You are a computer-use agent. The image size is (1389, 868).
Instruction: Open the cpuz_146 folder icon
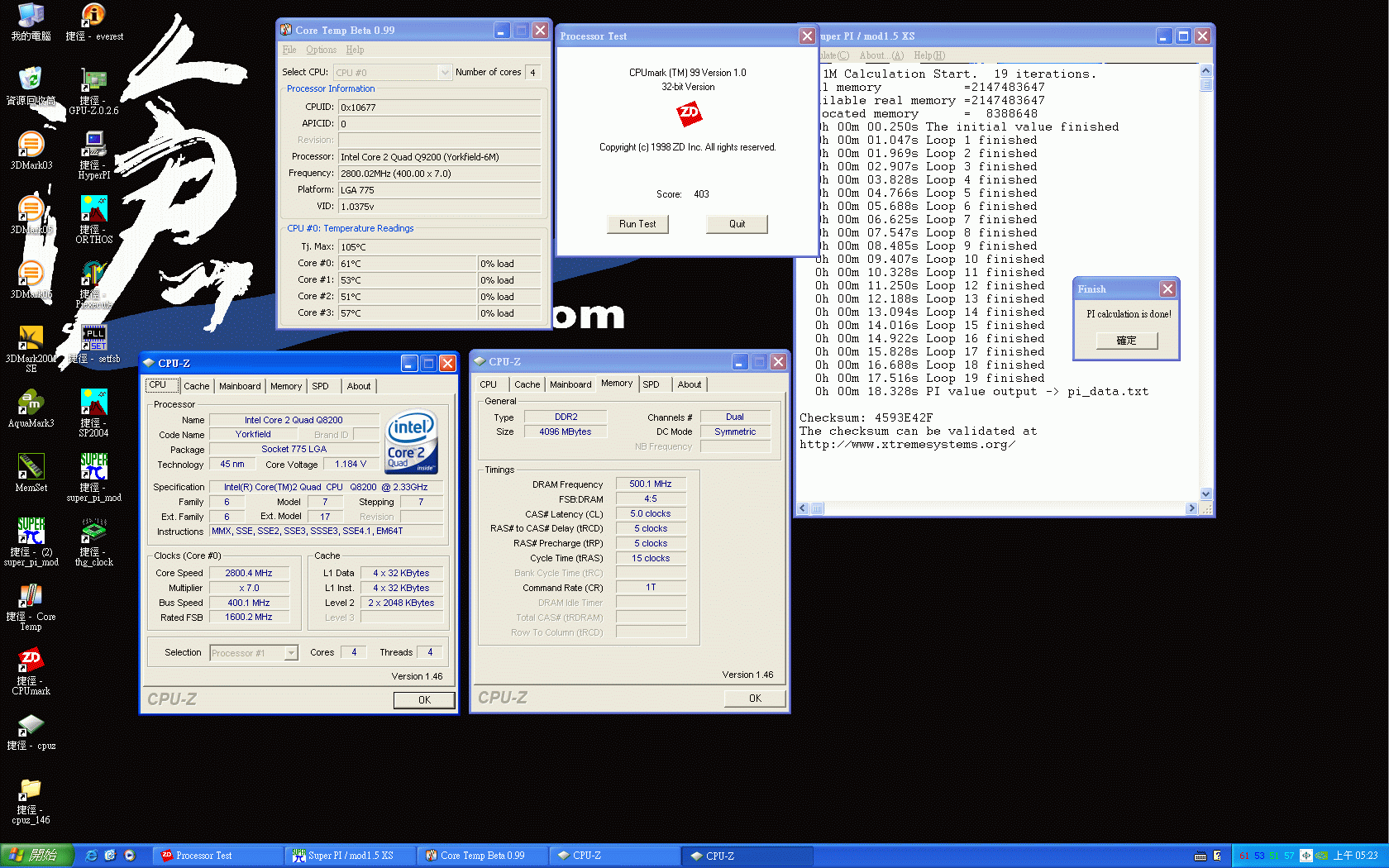31,800
